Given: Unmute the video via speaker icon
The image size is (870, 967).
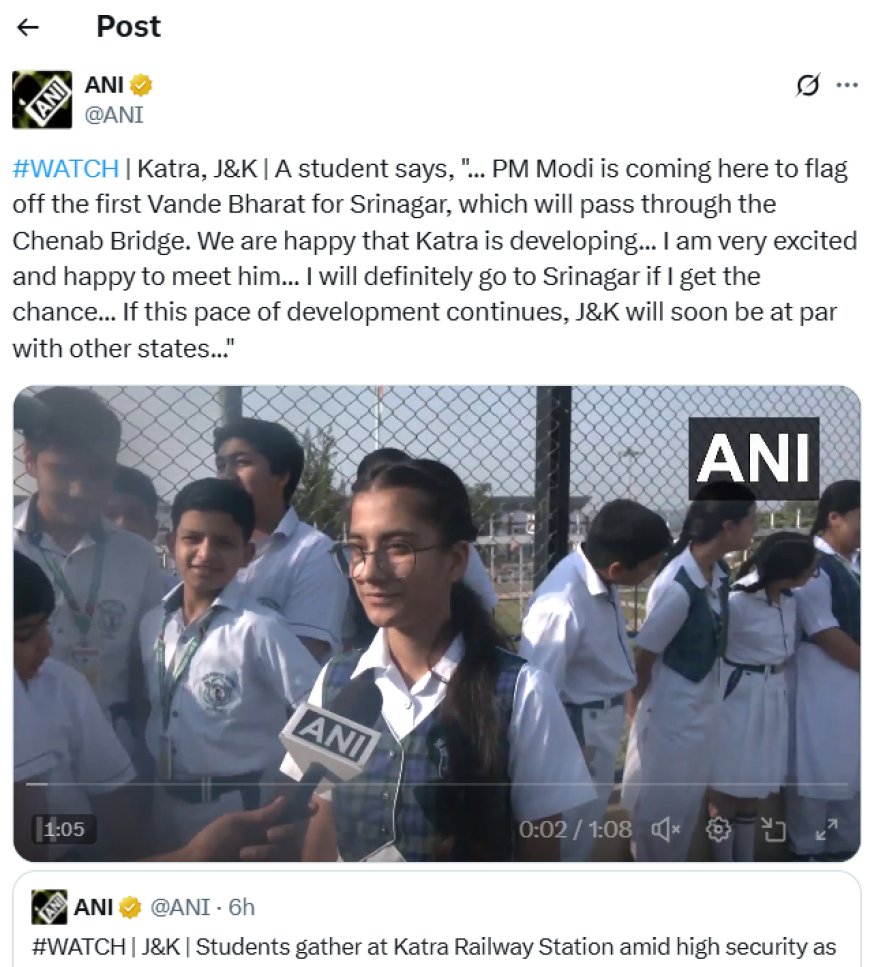Looking at the screenshot, I should [665, 829].
